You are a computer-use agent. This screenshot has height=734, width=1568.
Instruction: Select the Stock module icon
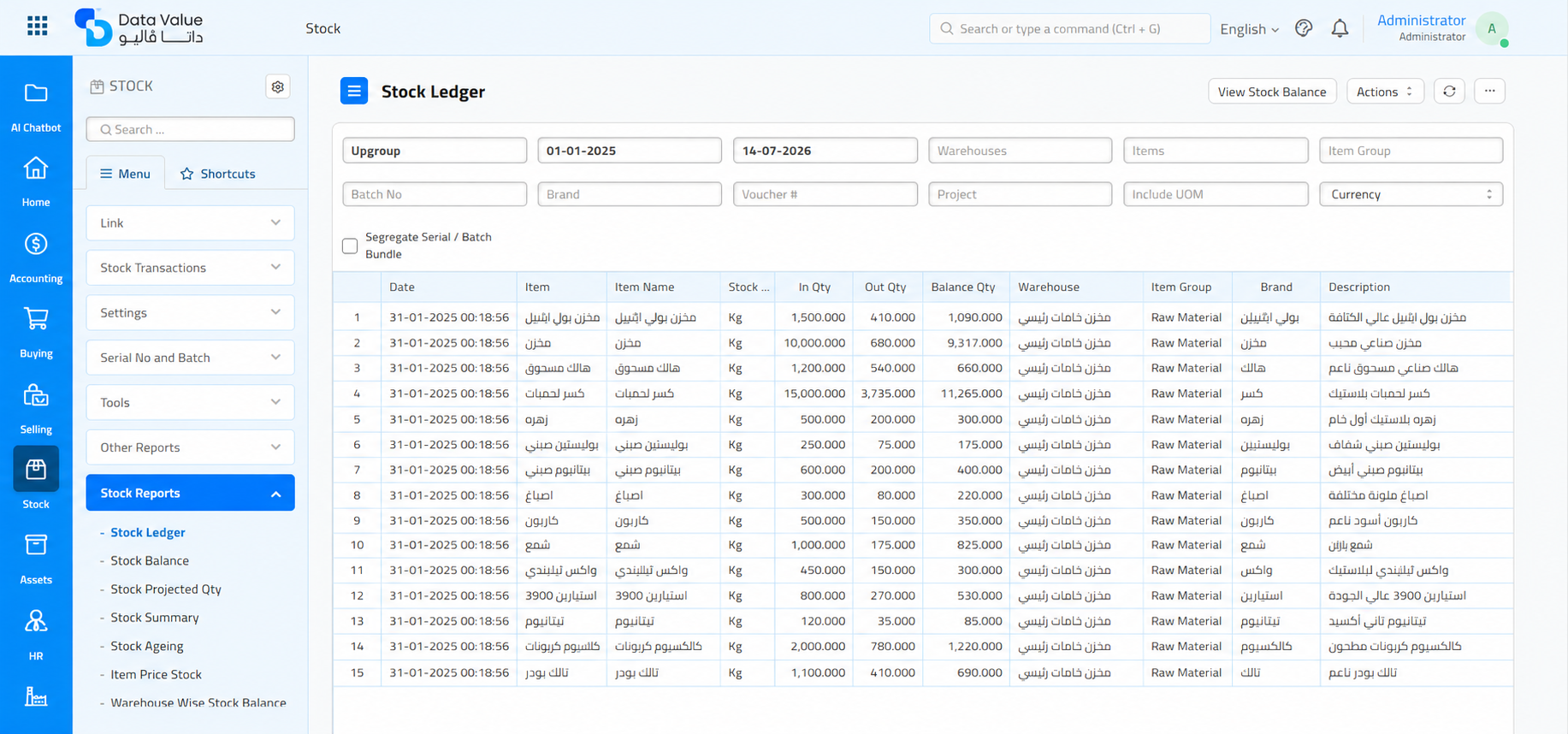36,469
